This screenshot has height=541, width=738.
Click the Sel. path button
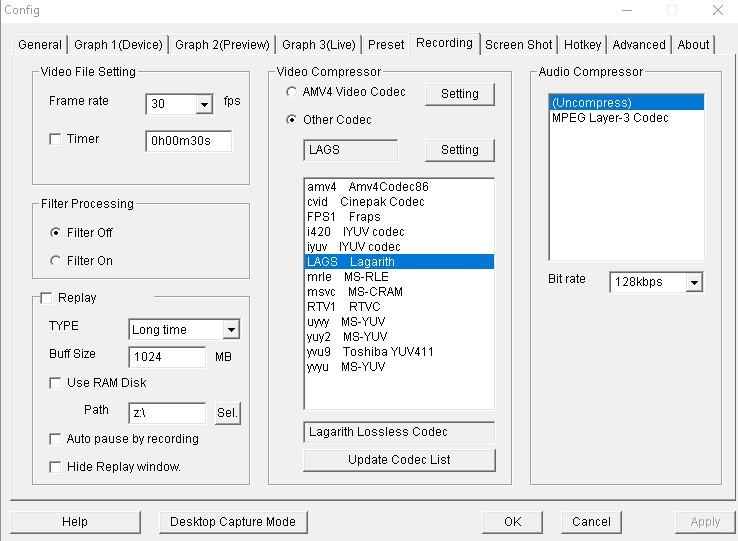point(227,413)
